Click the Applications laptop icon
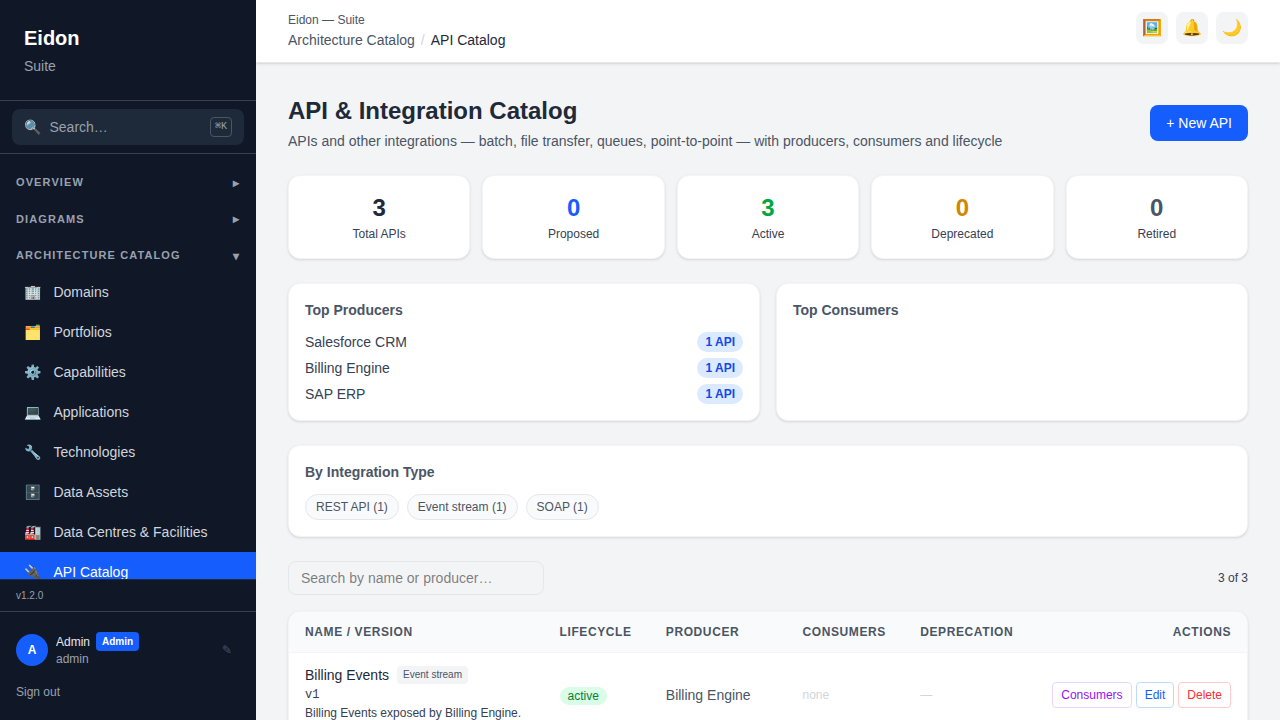This screenshot has width=1280, height=720. point(33,412)
